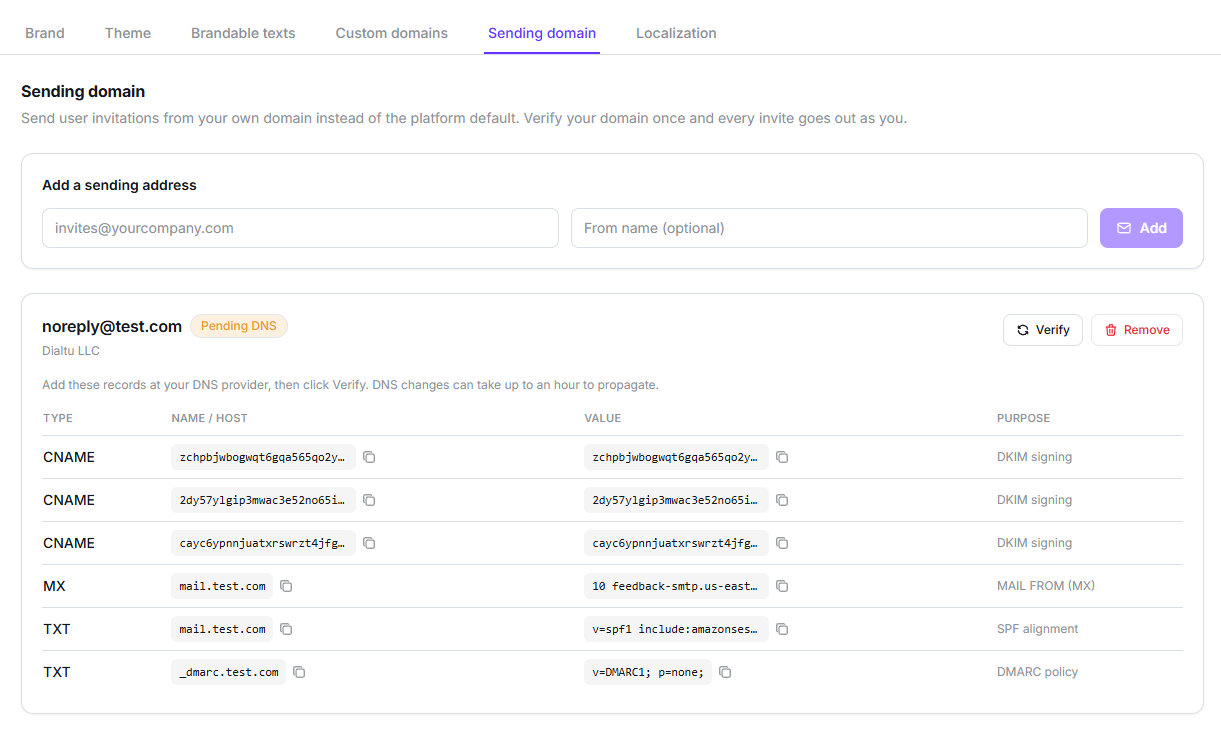The height and width of the screenshot is (734, 1221).
Task: Copy first CNAME value zchpbjwbogwqt6gqa565qo2y
Action: pos(782,457)
